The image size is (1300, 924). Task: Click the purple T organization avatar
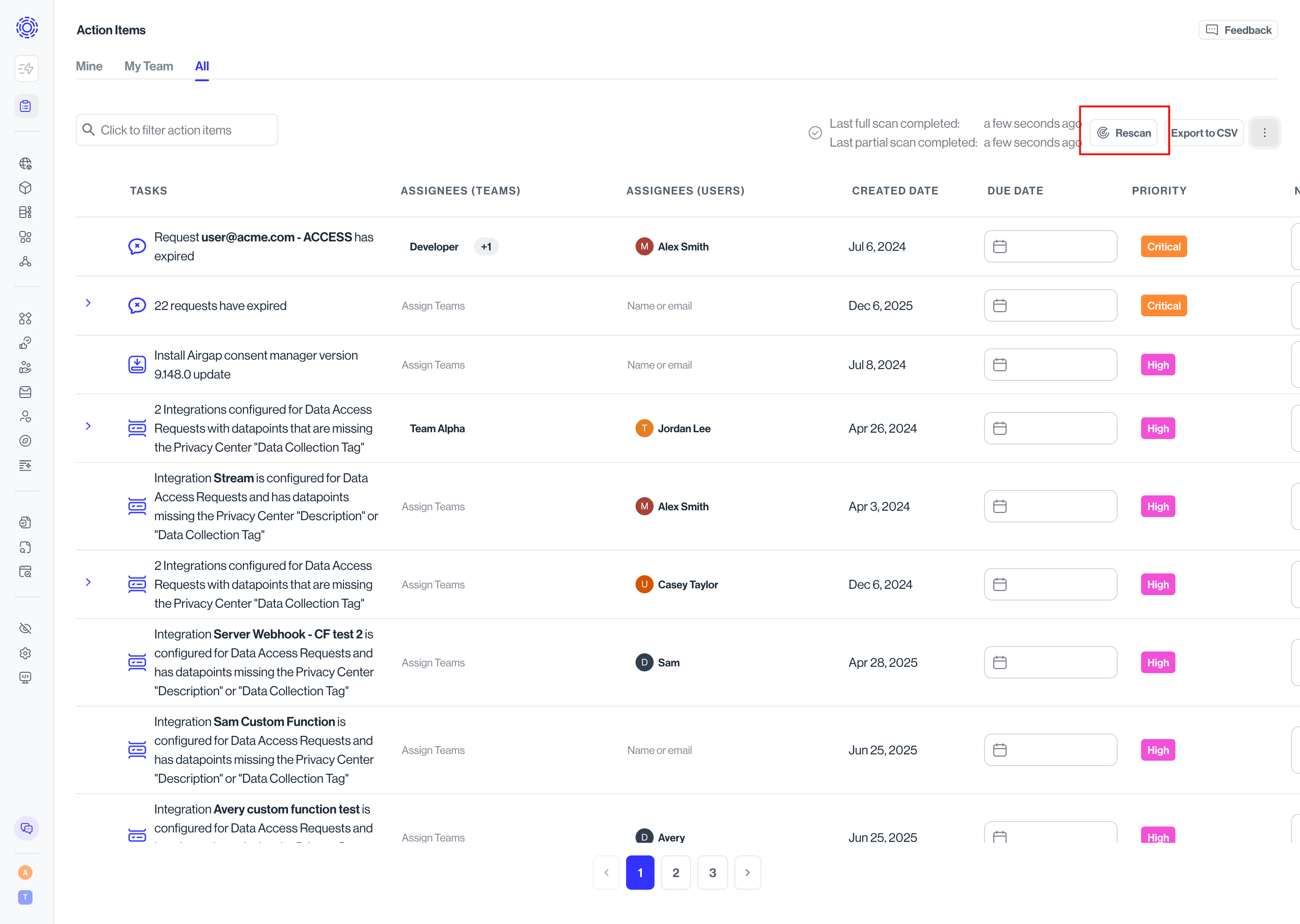[x=25, y=897]
